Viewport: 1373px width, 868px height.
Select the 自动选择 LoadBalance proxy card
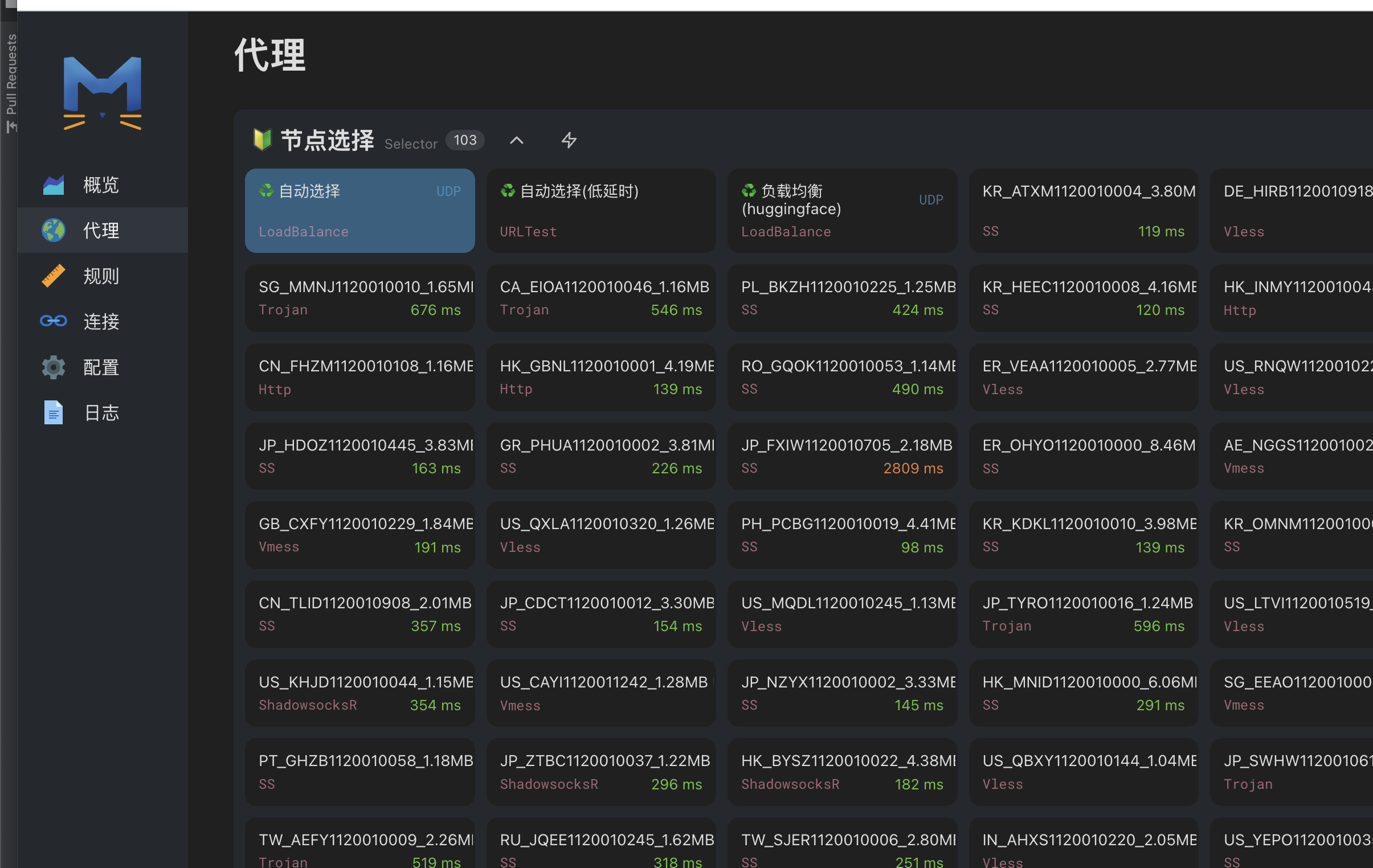(x=359, y=210)
